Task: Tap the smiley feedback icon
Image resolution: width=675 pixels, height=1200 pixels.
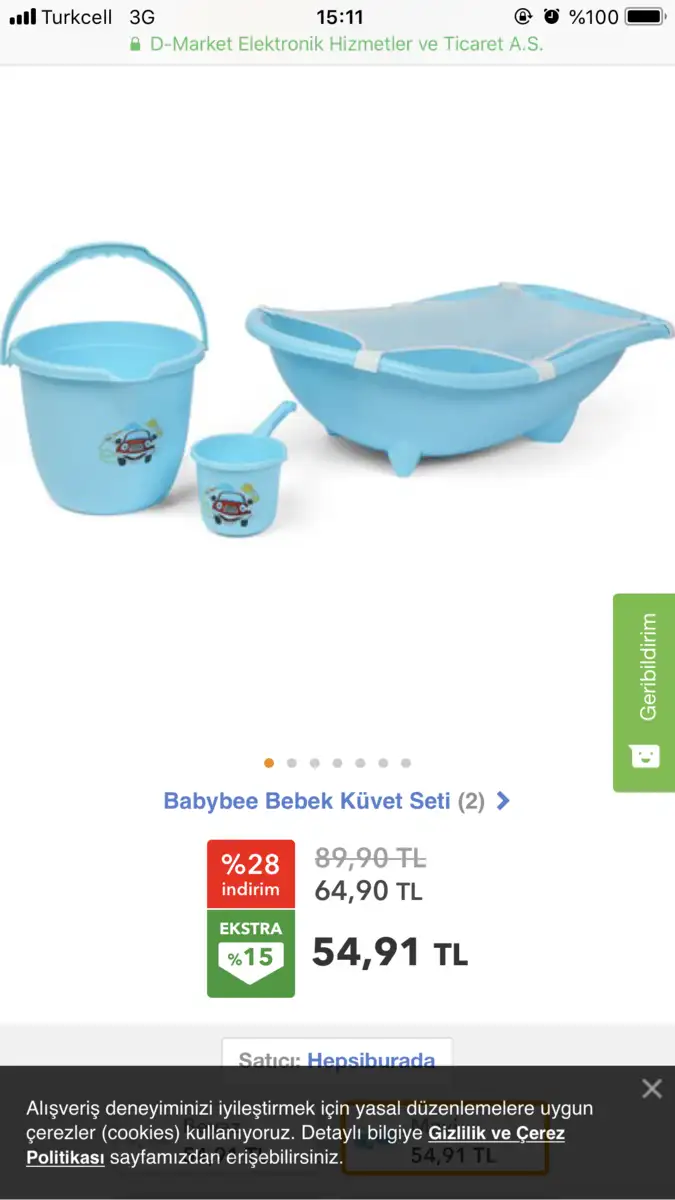Action: pos(645,756)
